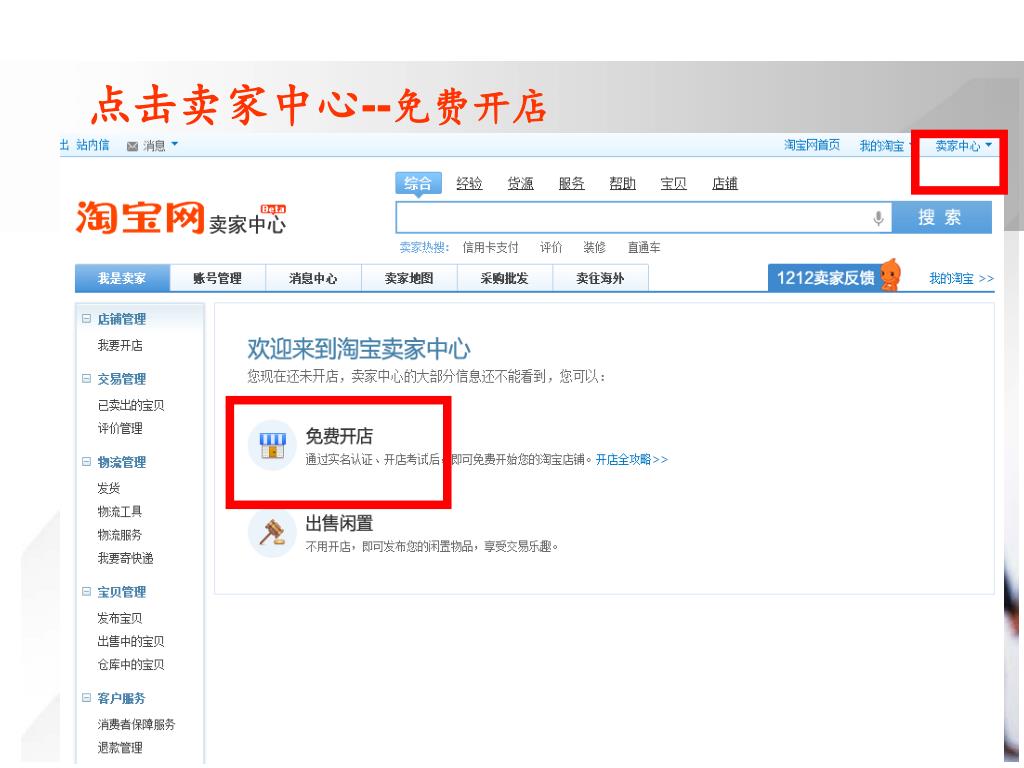Click the 搜索 search button
Viewport: 1024px width, 768px height.
tap(942, 217)
